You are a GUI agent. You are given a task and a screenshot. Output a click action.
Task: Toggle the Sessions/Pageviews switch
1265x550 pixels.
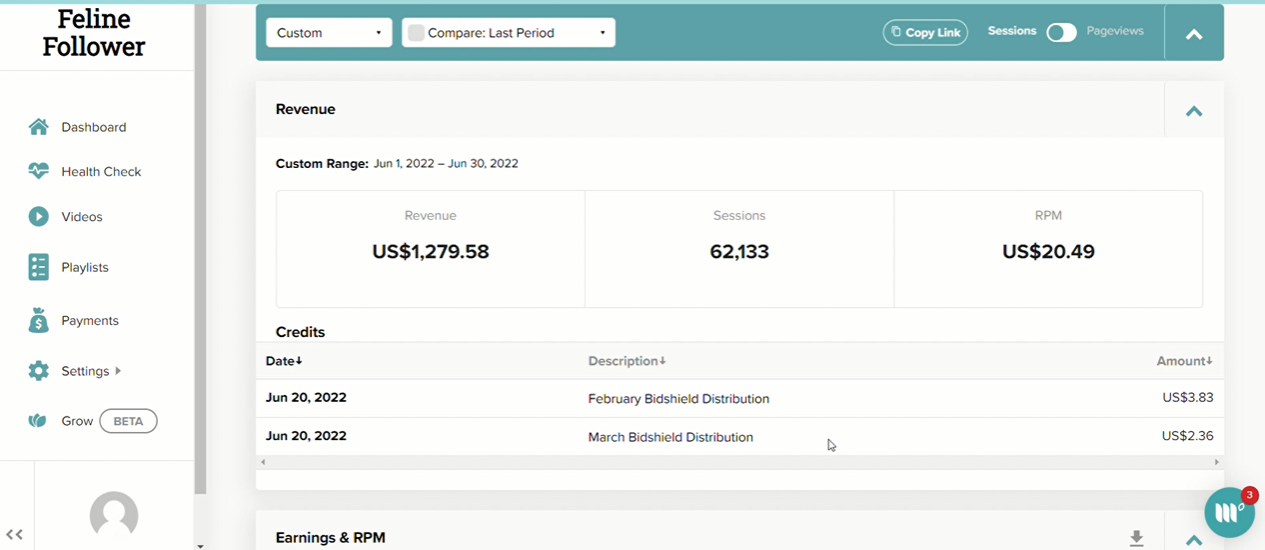pos(1061,33)
